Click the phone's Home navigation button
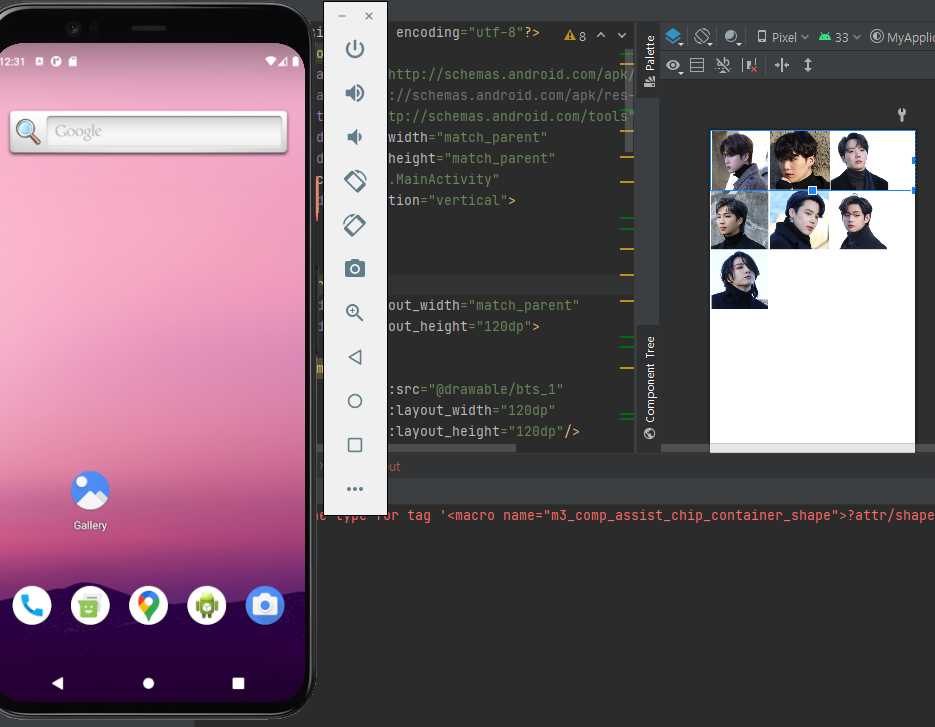Viewport: 935px width, 727px height. tap(148, 683)
